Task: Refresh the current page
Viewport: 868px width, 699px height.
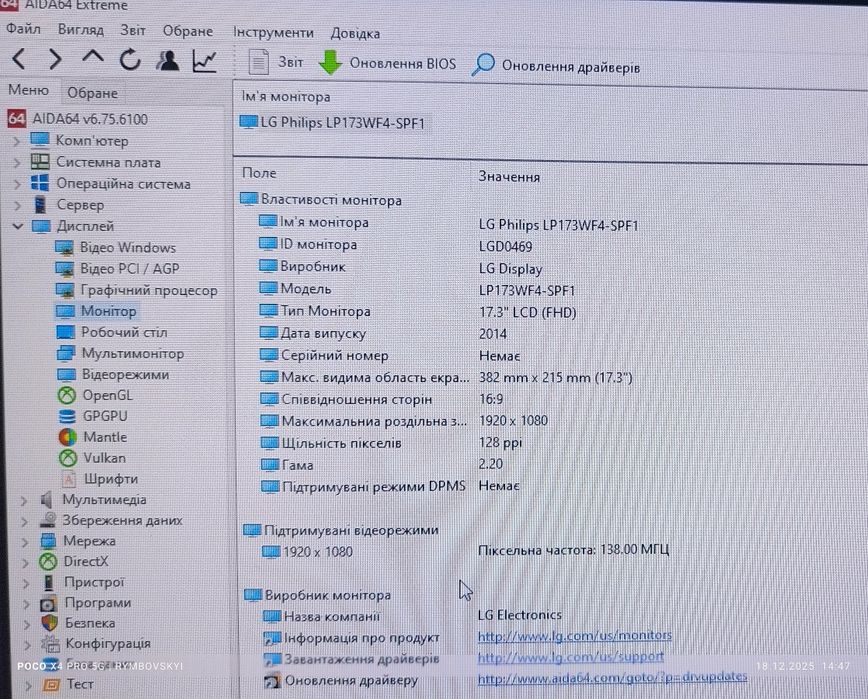Action: [130, 59]
